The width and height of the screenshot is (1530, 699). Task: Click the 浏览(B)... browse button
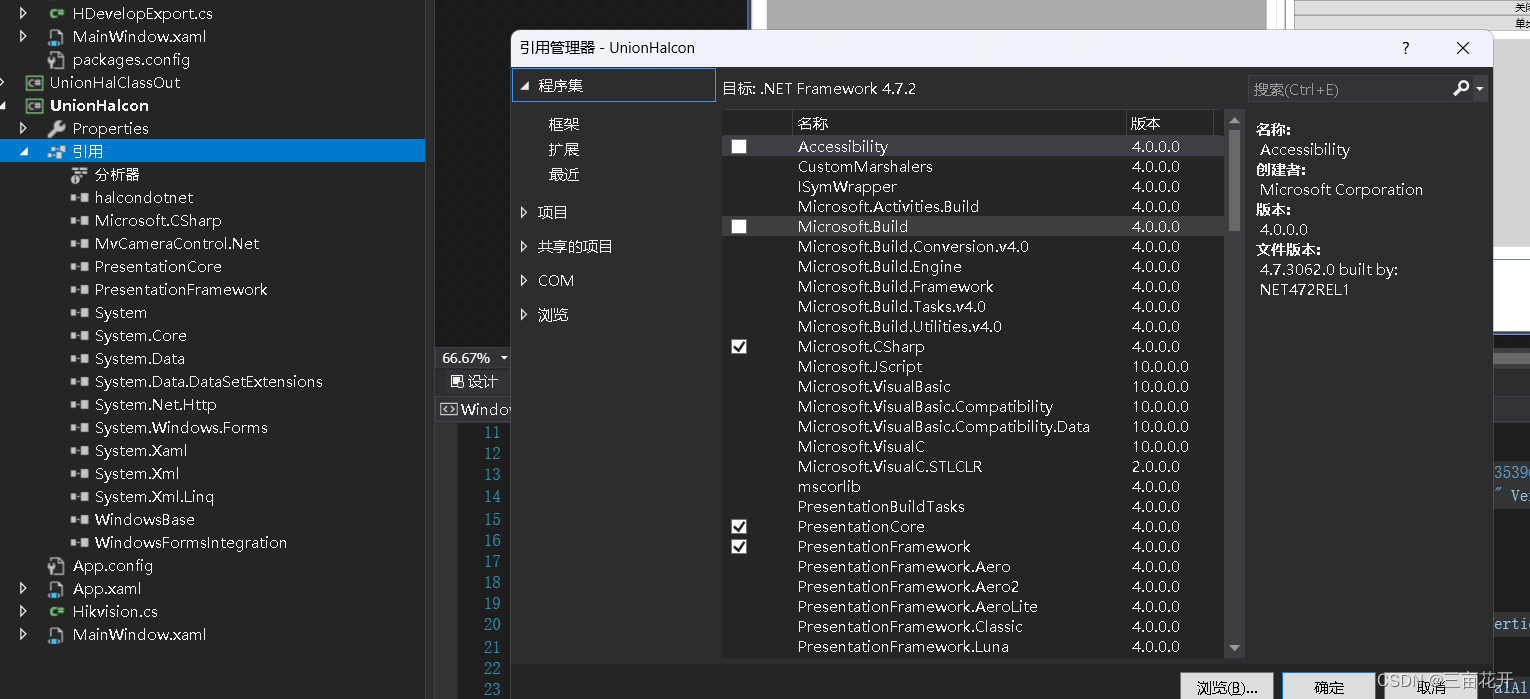1227,687
